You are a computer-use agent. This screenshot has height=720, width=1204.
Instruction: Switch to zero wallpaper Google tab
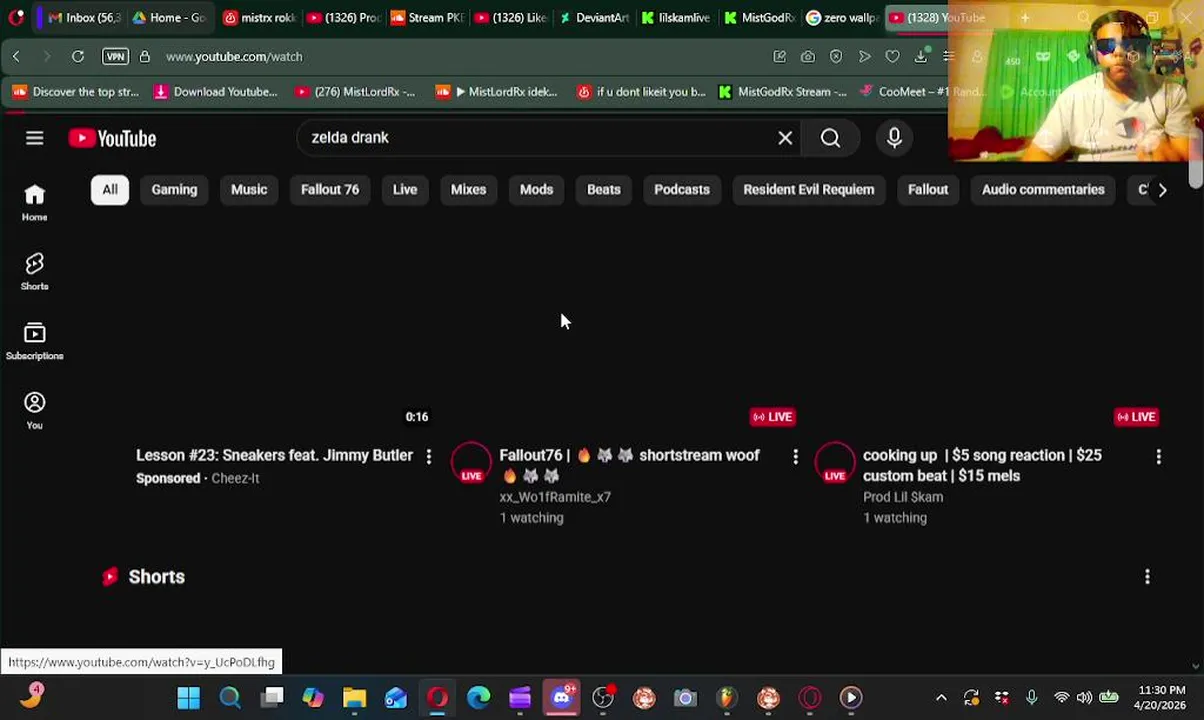(x=840, y=18)
